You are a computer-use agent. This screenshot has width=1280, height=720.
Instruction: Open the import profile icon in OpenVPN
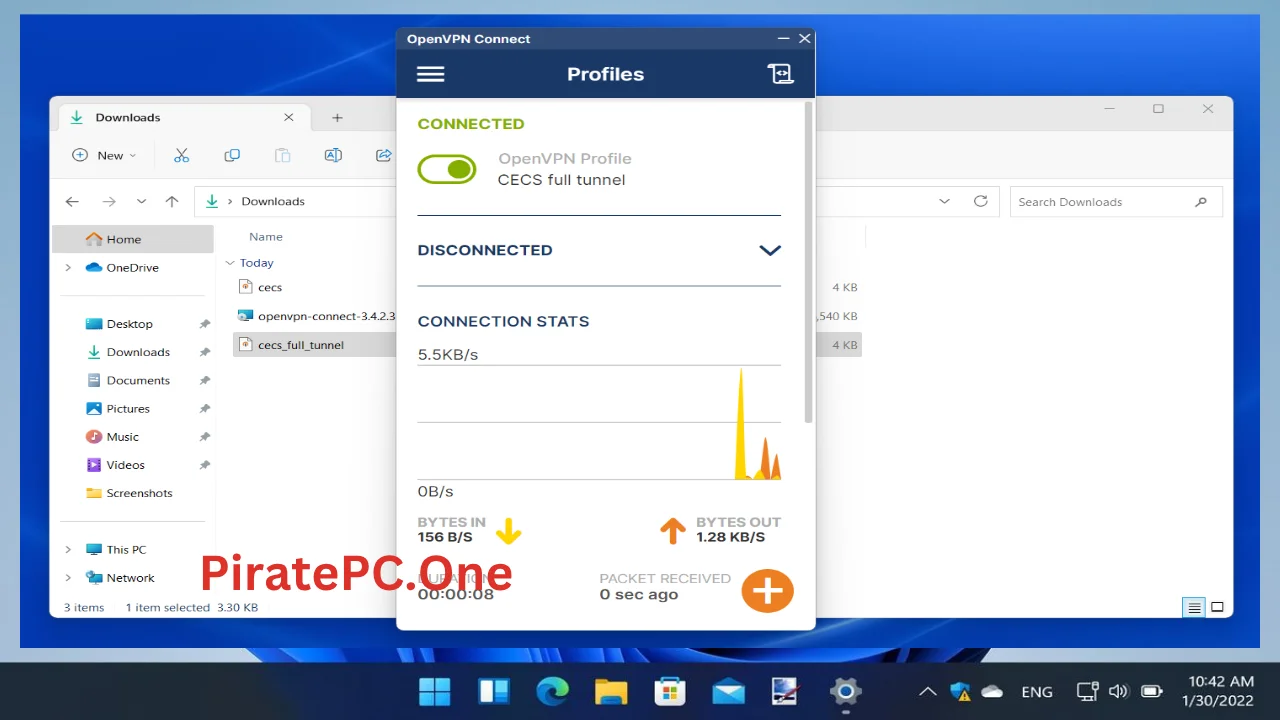780,74
